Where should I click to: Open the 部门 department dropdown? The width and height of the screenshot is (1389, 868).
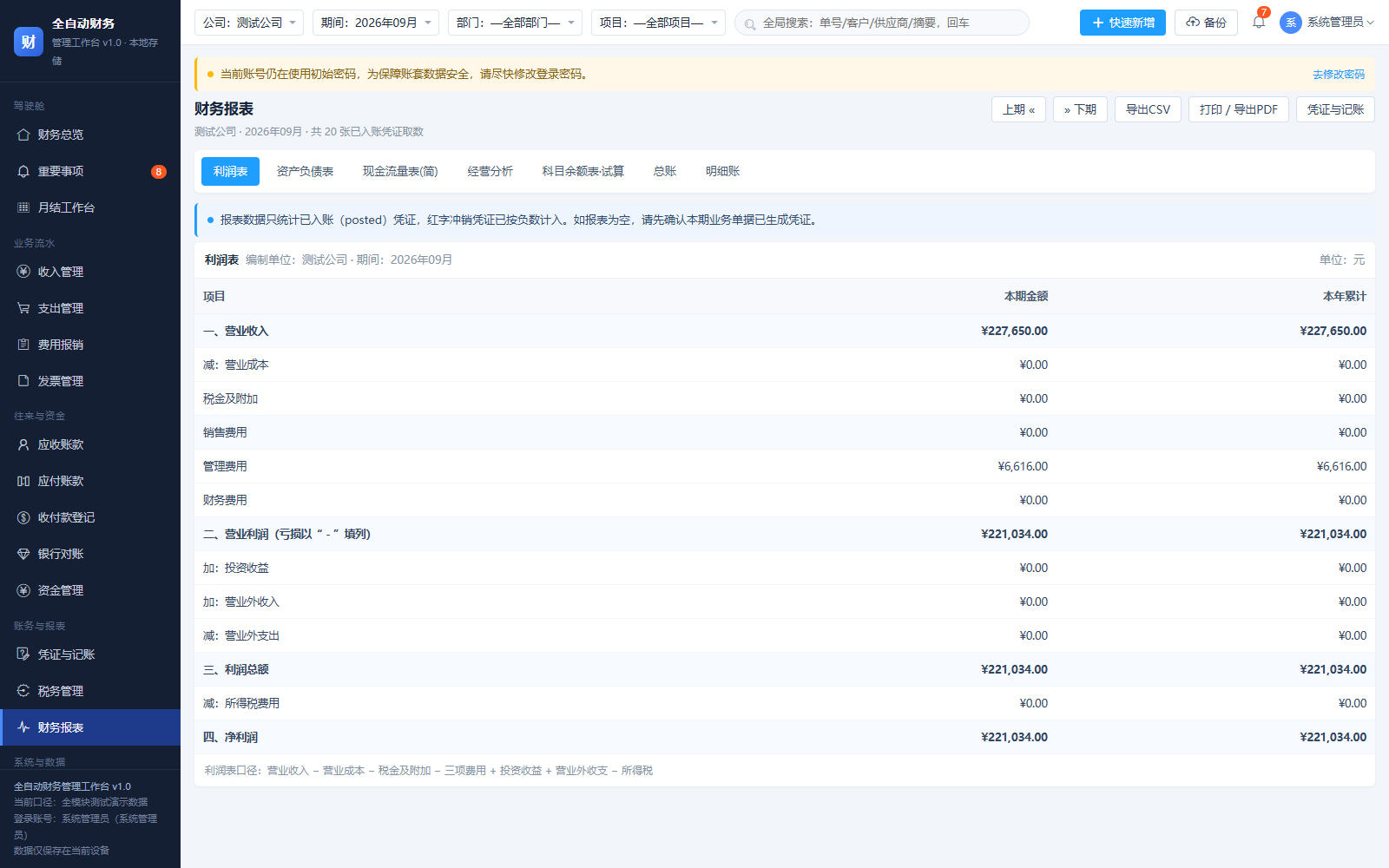point(515,23)
